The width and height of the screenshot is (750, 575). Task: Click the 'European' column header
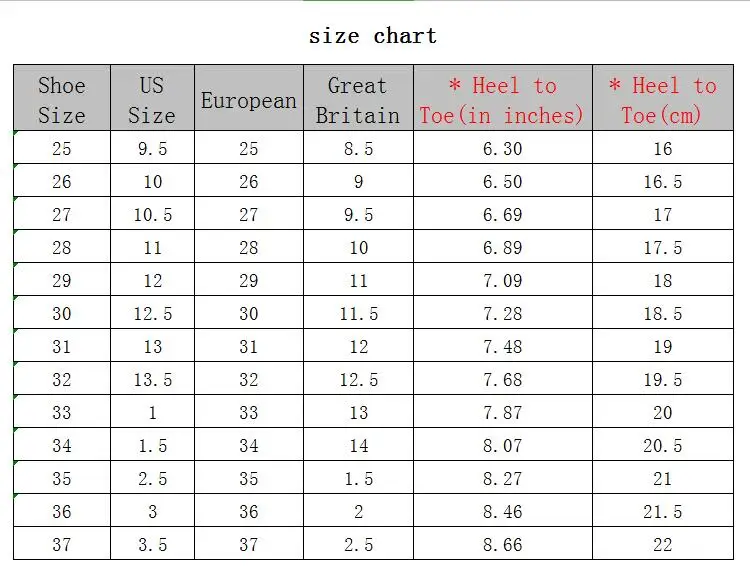pos(249,98)
